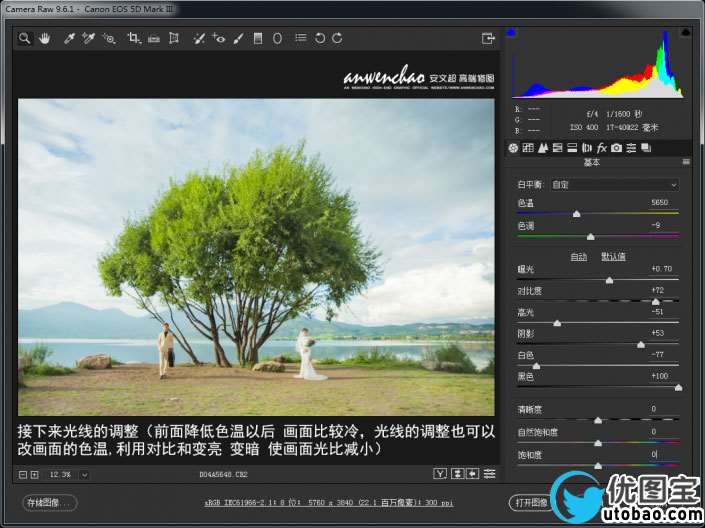Open the Lens Corrections panel tab
The width and height of the screenshot is (705, 528).
click(x=587, y=148)
